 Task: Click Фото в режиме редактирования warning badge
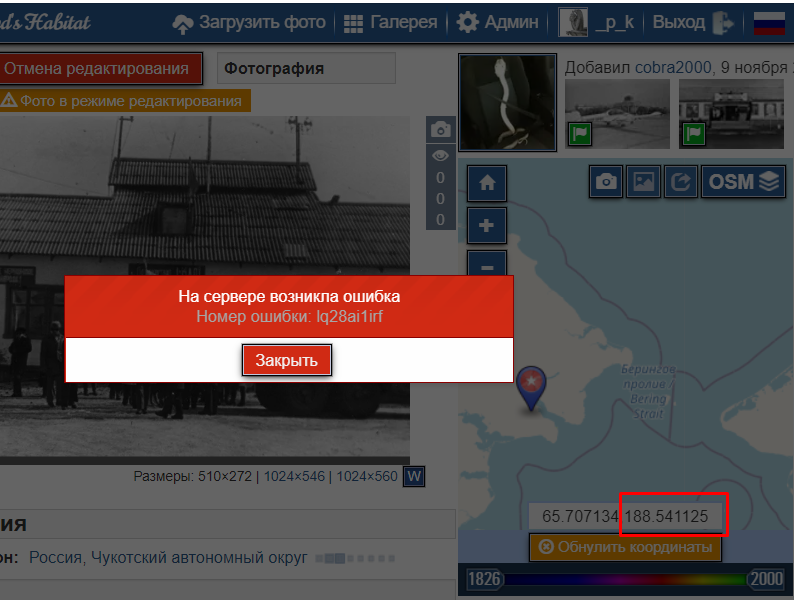pyautogui.click(x=125, y=101)
